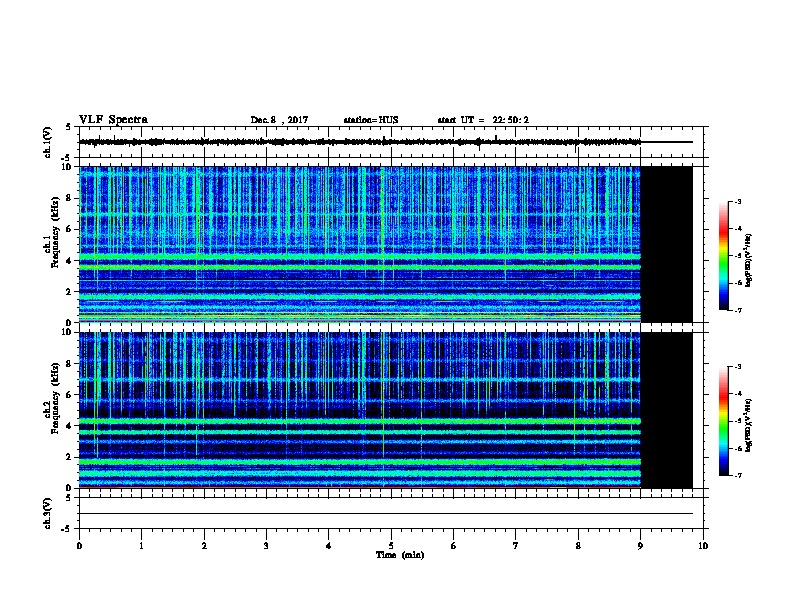Click time axis tick label "7"
The width and height of the screenshot is (792, 612).
click(516, 546)
